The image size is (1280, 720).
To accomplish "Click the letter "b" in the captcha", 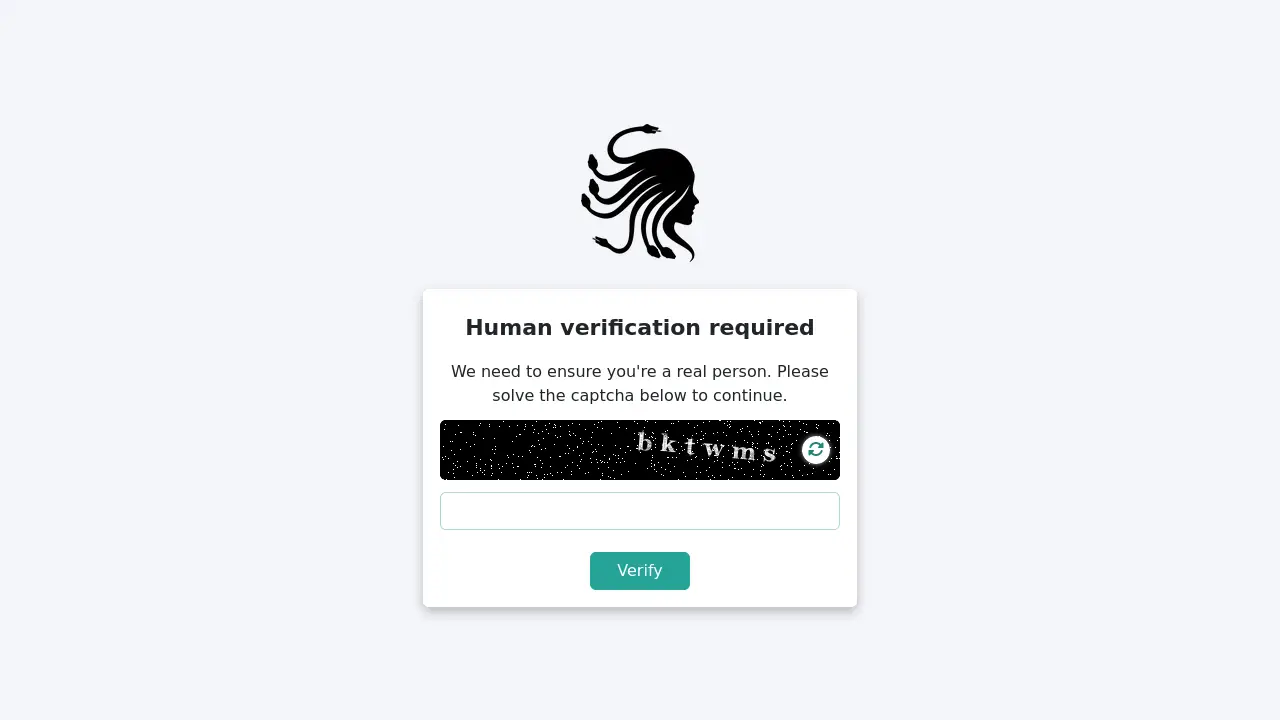I will (x=645, y=442).
